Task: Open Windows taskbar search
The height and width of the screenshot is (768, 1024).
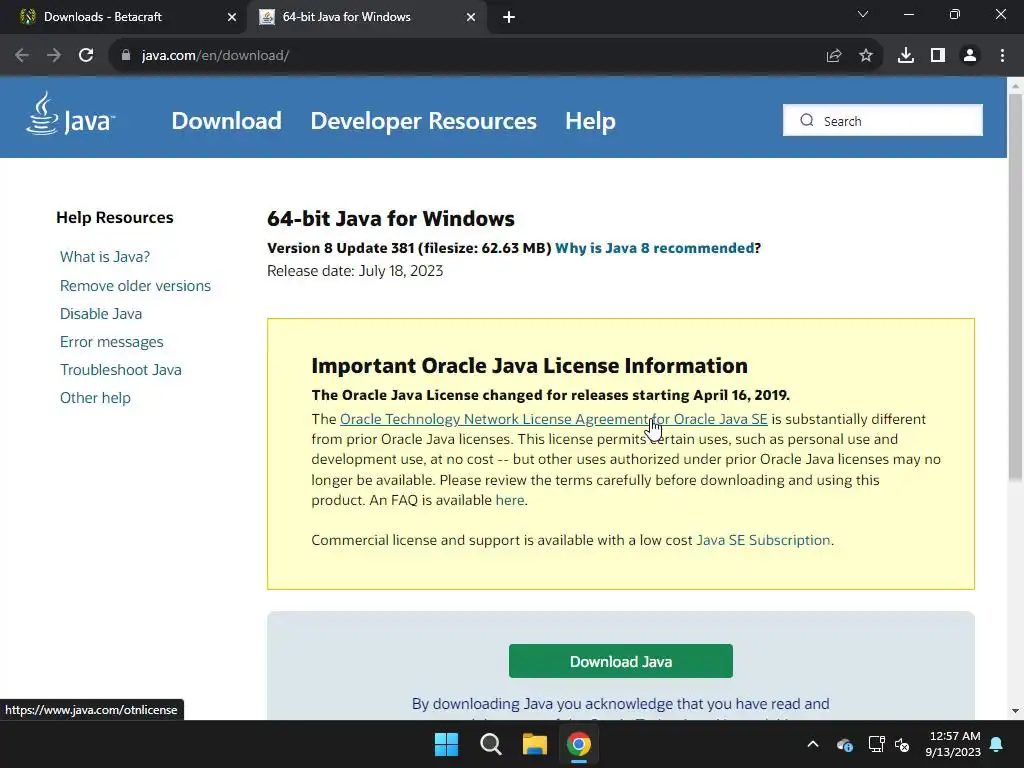Action: [x=490, y=744]
